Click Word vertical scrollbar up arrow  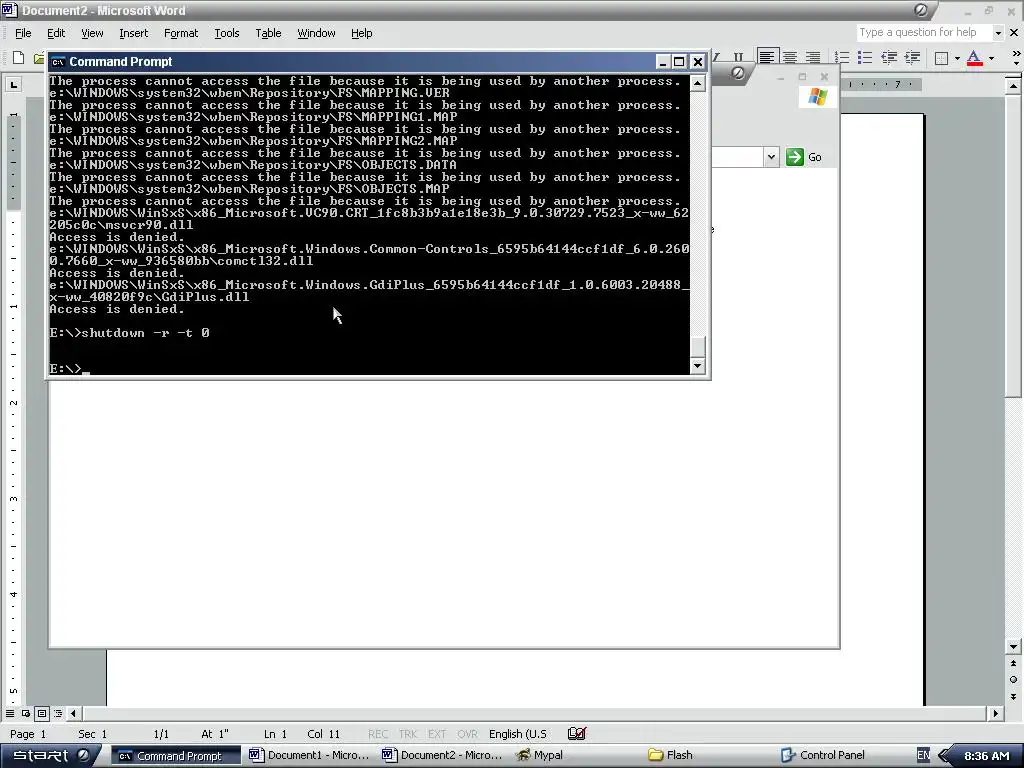tap(1013, 86)
